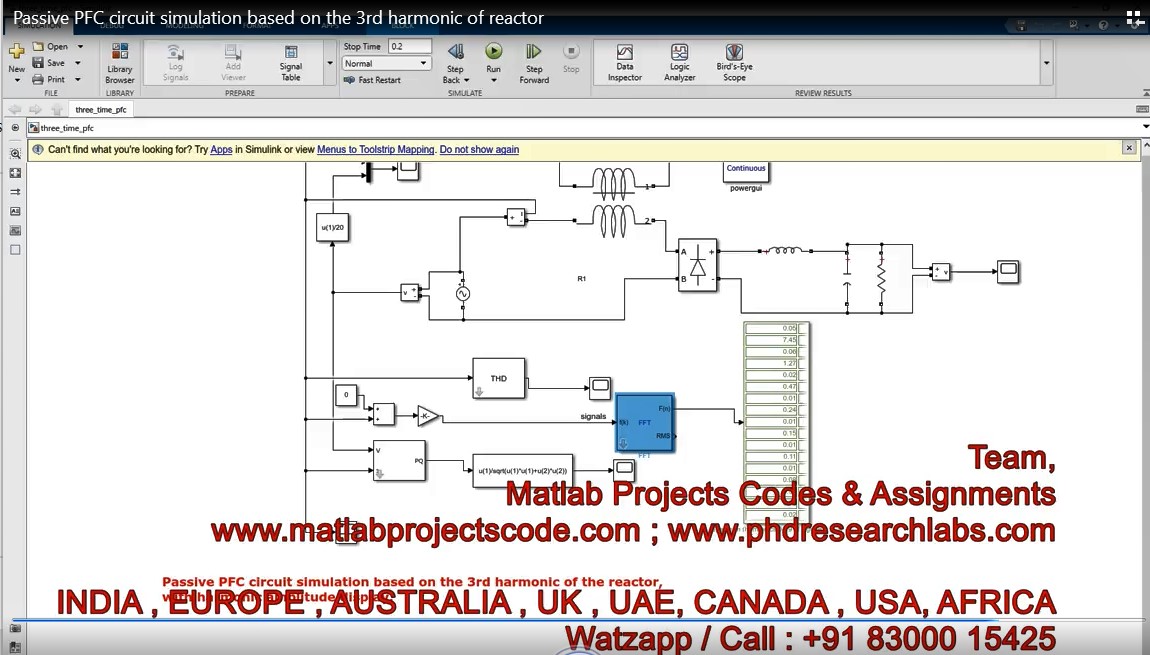The width and height of the screenshot is (1150, 655).
Task: Expand the New dropdown arrow
Action: (x=17, y=79)
